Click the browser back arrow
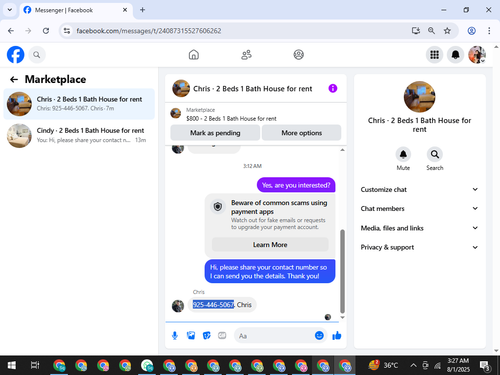 coord(11,31)
